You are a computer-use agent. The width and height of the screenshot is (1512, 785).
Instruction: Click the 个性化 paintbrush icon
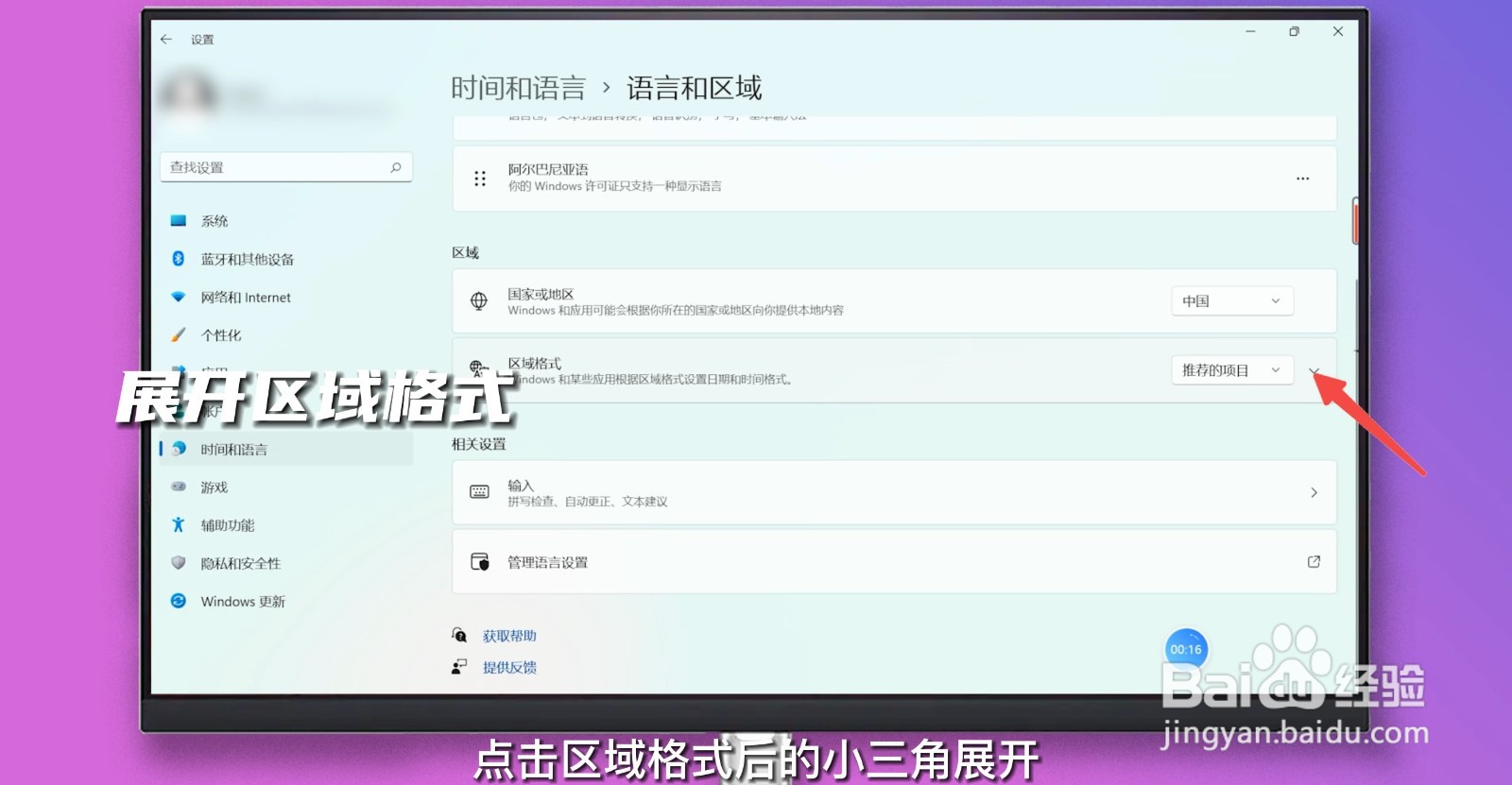pyautogui.click(x=179, y=334)
